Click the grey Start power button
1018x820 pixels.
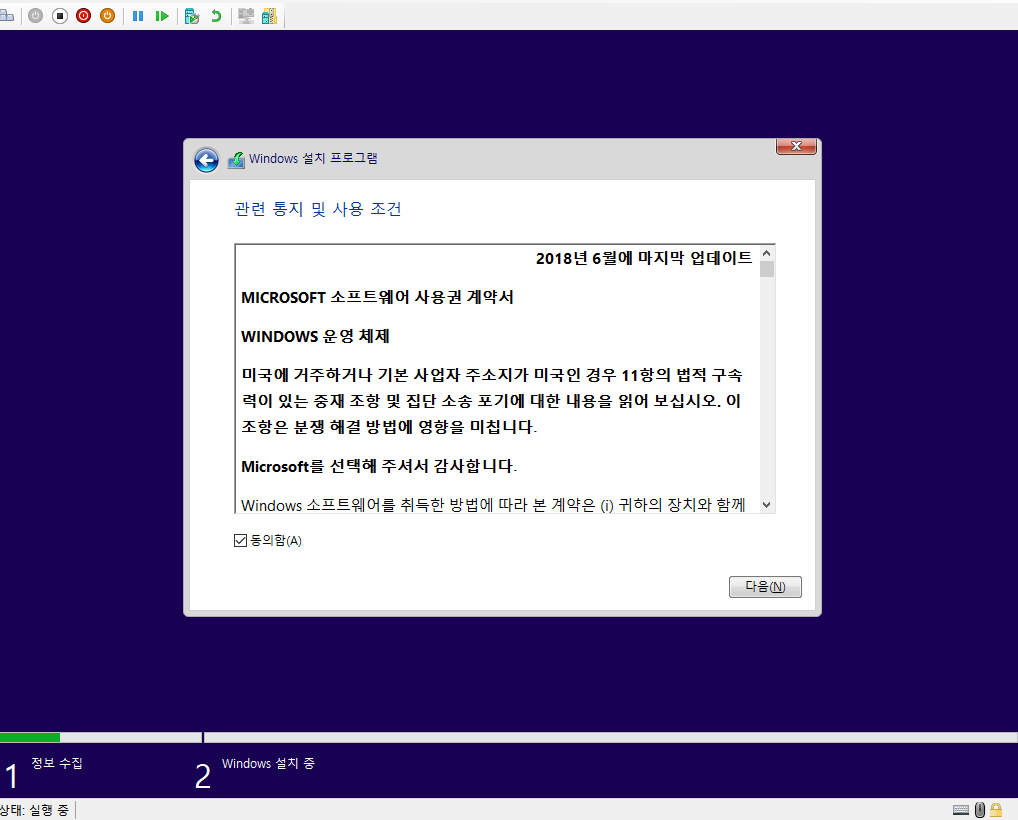click(36, 16)
